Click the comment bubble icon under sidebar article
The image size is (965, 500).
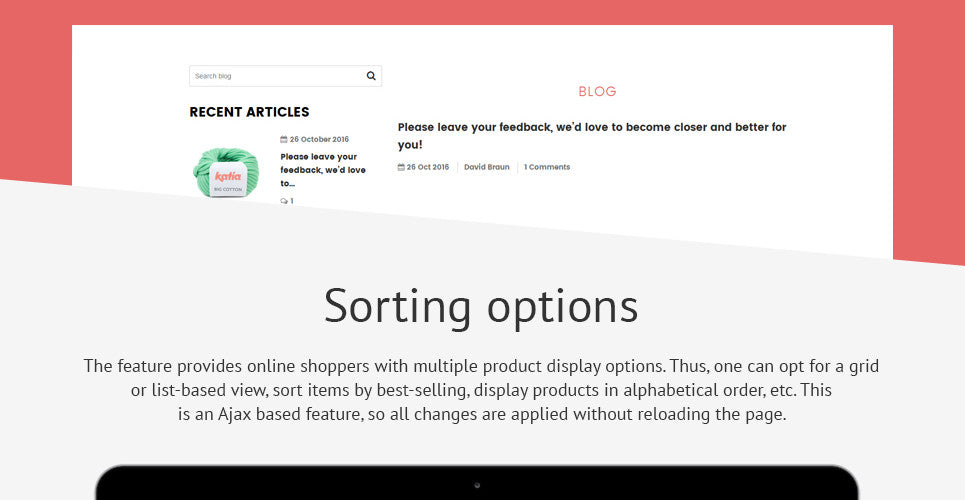(x=284, y=201)
